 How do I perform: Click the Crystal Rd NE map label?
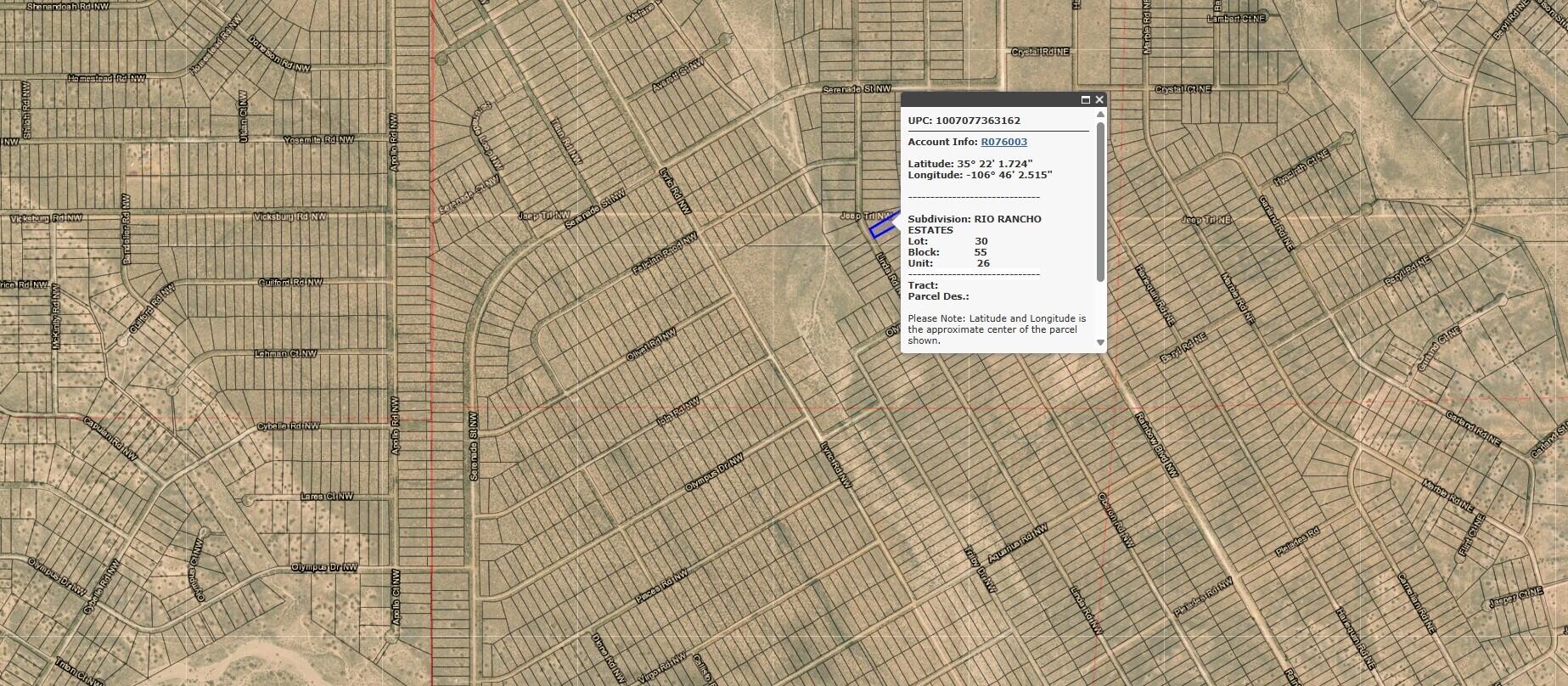[x=1040, y=52]
